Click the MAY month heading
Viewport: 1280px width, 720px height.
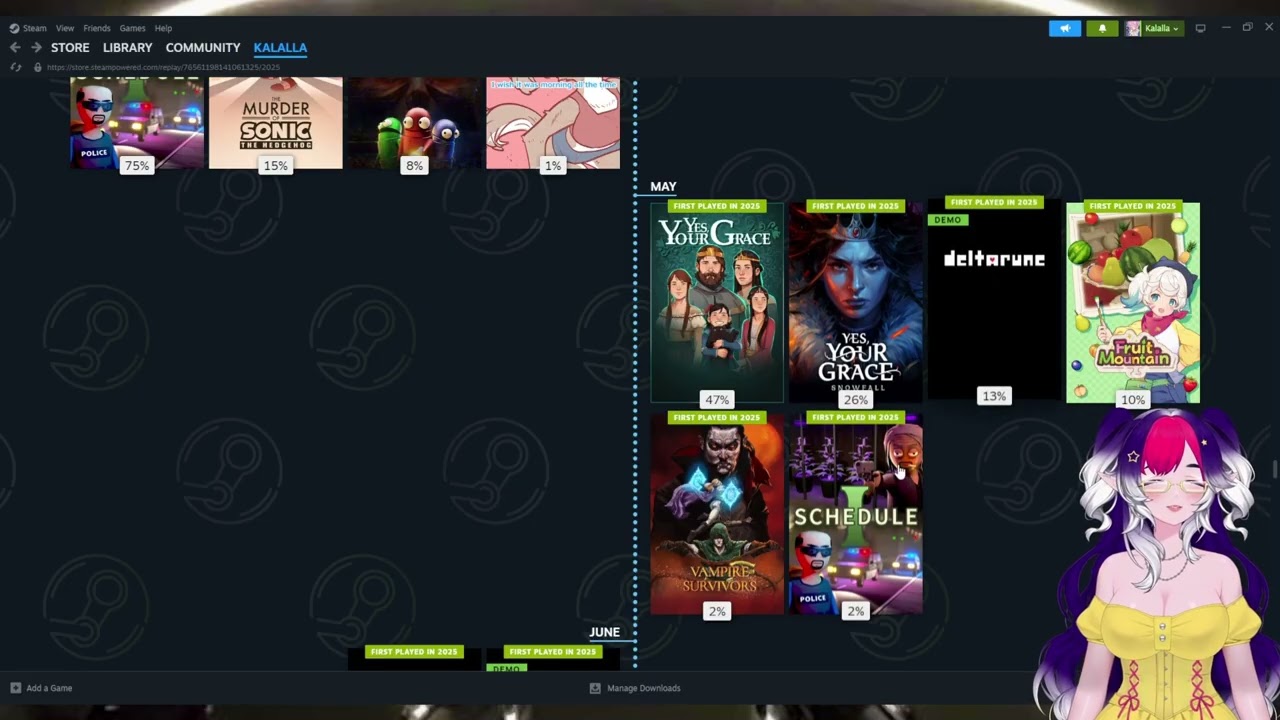pos(663,186)
